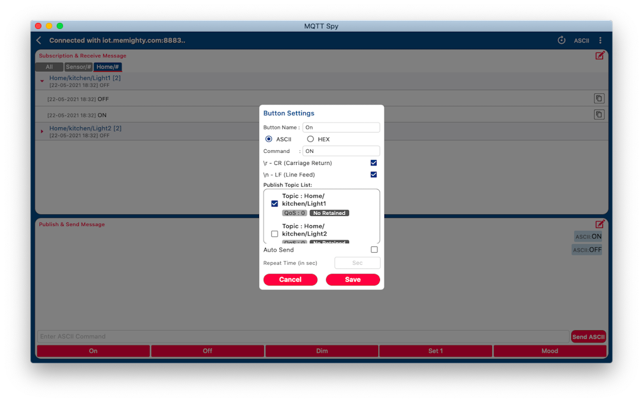643x402 pixels.
Task: Toggle the CR Carriage Return checkbox
Action: click(374, 163)
